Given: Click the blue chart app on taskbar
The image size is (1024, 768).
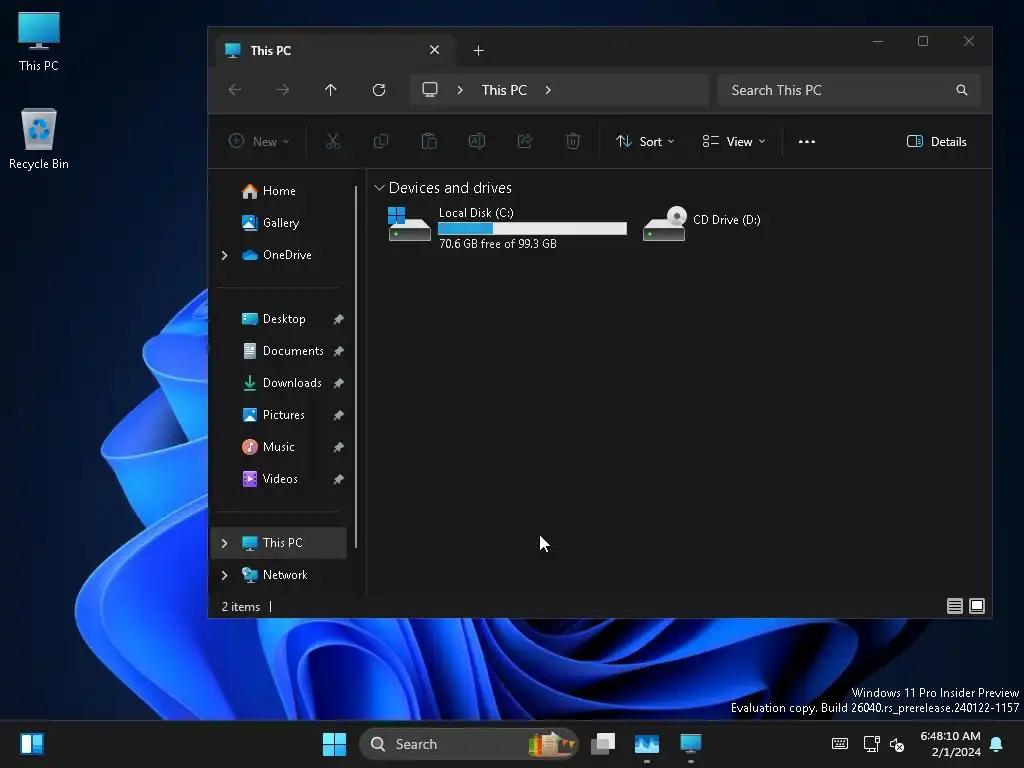Looking at the screenshot, I should coord(647,744).
